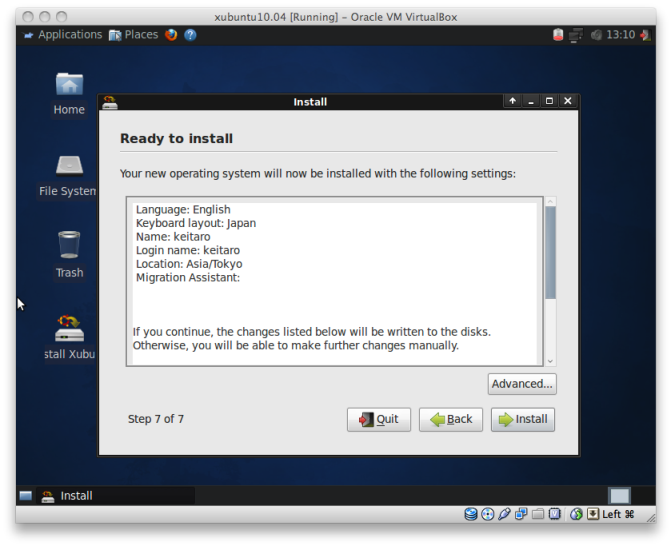Click VirtualBox virtualization status icon
The width and height of the screenshot is (671, 546).
click(555, 514)
